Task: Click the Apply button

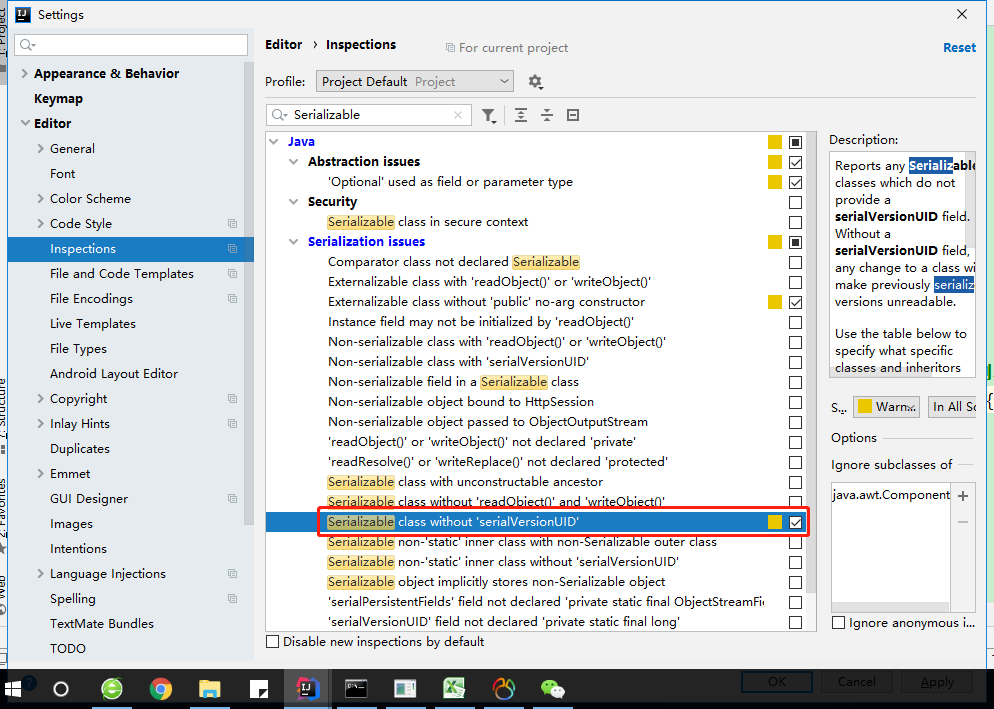Action: 936,681
